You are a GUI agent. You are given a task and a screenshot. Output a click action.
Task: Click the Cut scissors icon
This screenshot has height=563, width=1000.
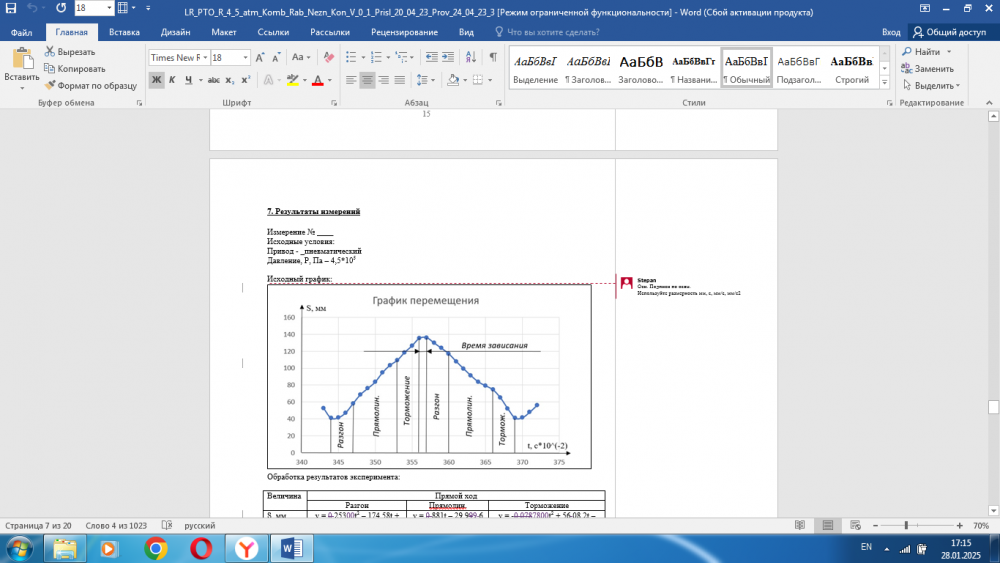[x=50, y=52]
